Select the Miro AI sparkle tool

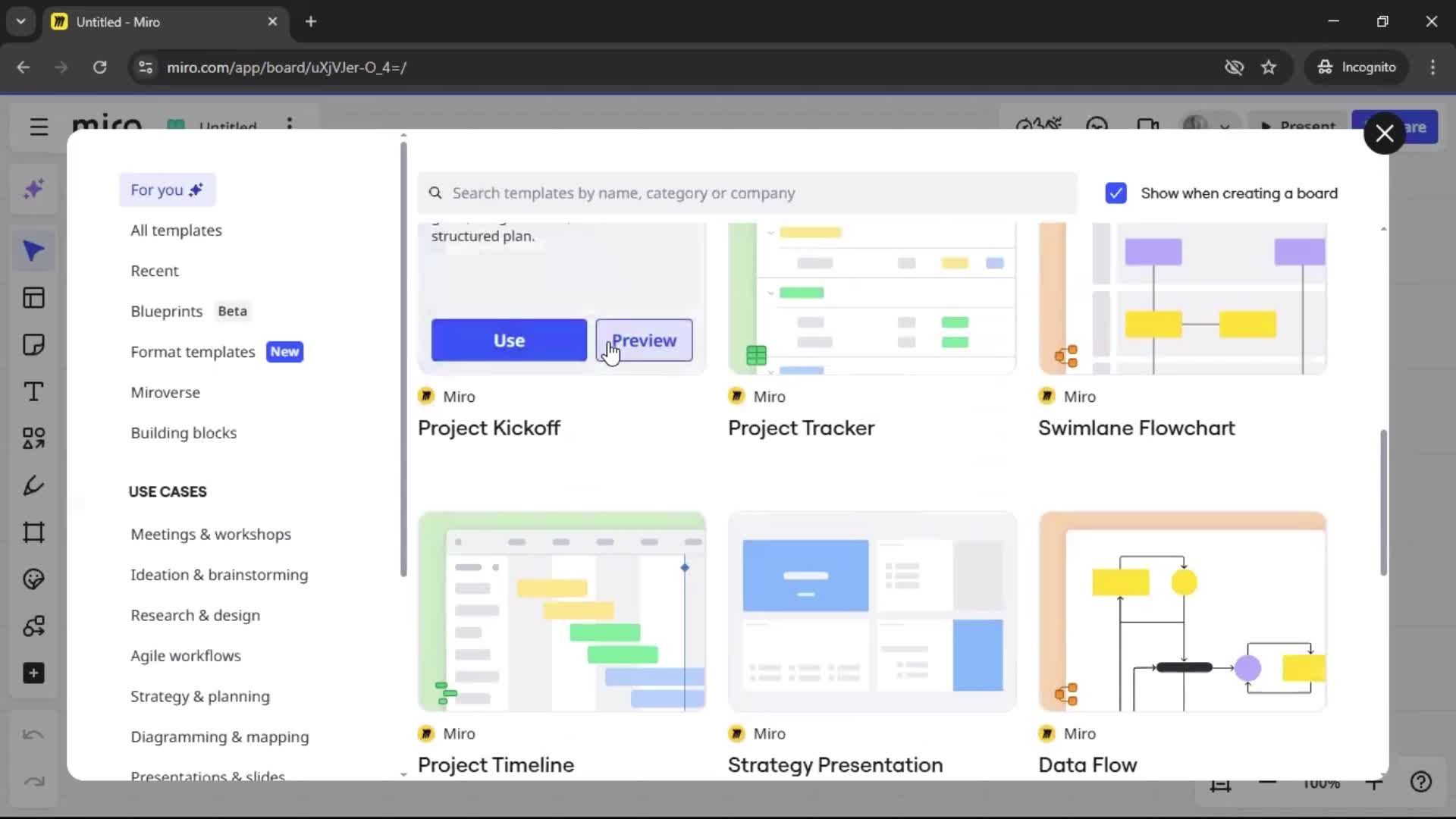tap(33, 190)
